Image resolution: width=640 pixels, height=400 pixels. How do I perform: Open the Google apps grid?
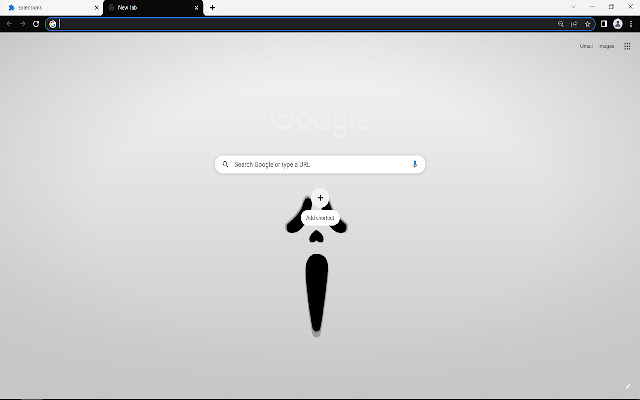pos(627,46)
